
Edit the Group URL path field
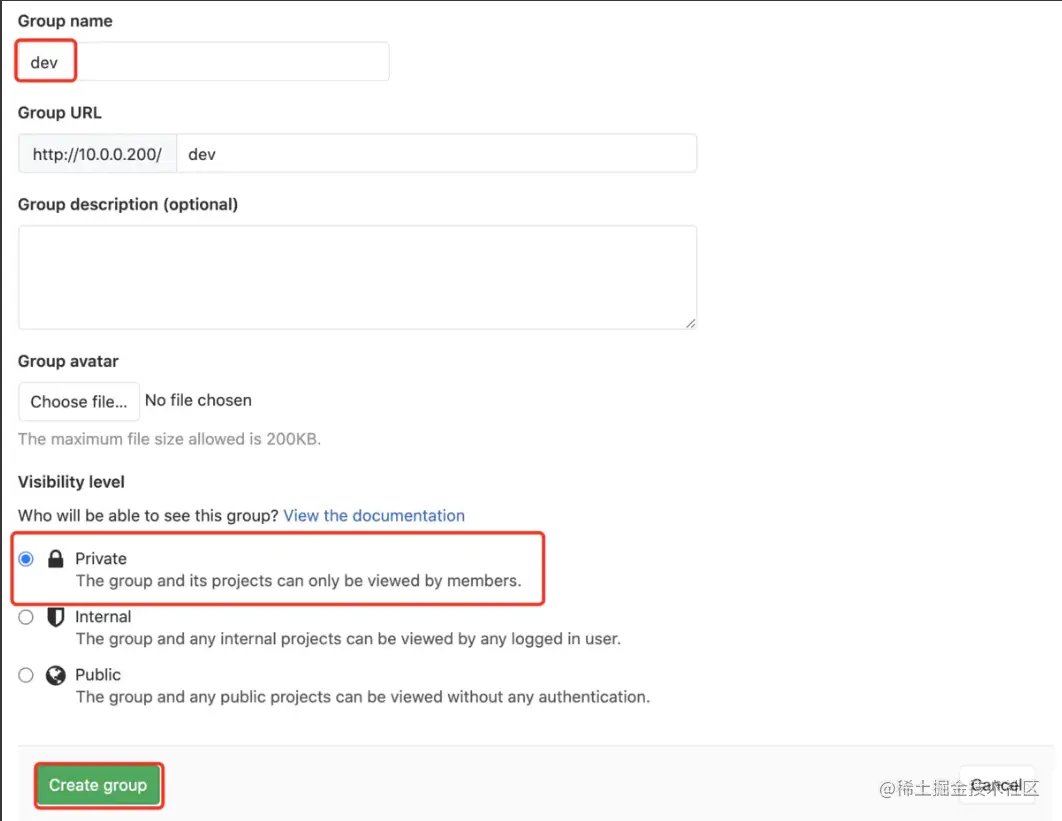point(436,154)
